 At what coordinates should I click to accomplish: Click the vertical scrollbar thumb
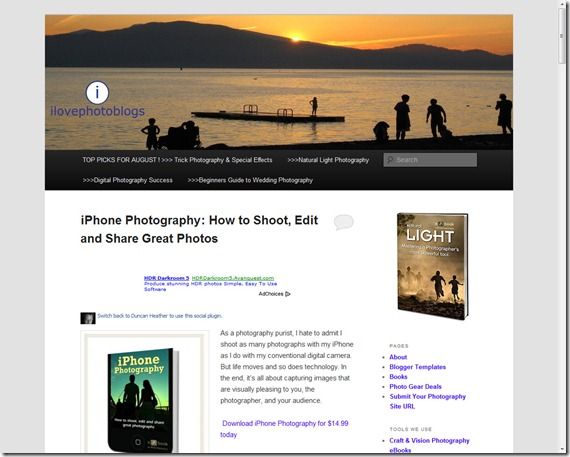pyautogui.click(x=562, y=36)
